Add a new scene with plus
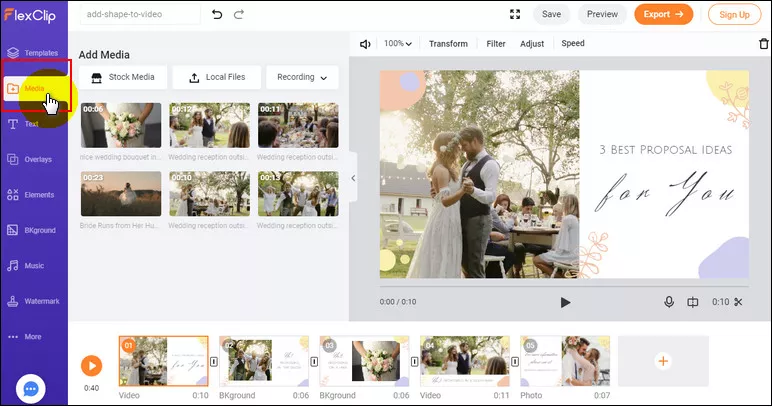Screen dimensions: 773x407 [663, 361]
